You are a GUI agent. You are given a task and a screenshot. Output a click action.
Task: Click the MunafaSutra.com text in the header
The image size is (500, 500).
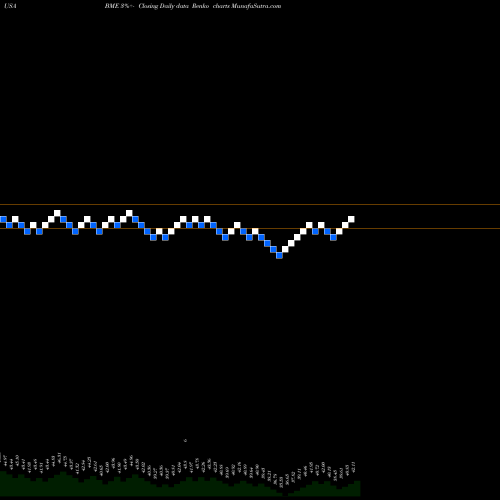(256, 6)
